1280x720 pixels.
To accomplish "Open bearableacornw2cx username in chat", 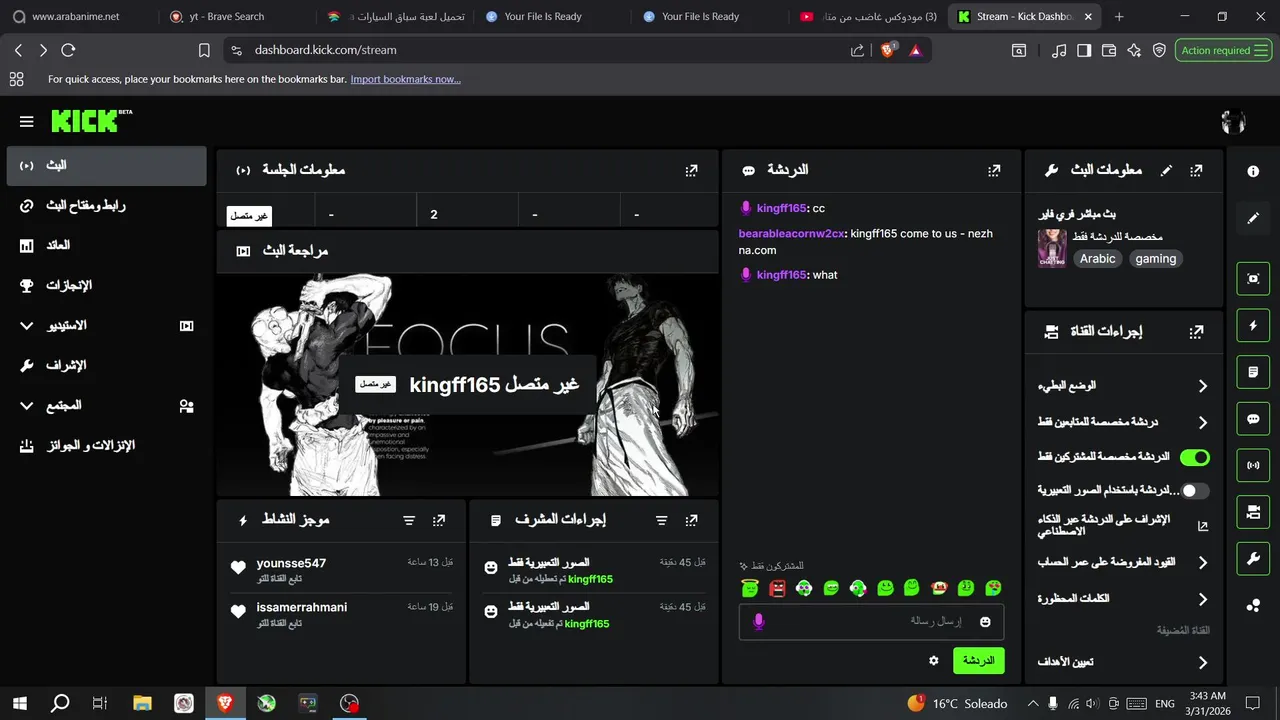I will coord(792,234).
